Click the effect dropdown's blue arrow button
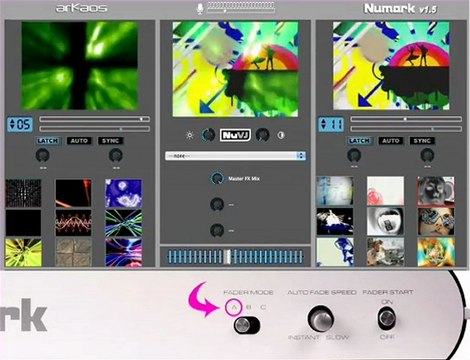The width and height of the screenshot is (470, 360). 301,156
